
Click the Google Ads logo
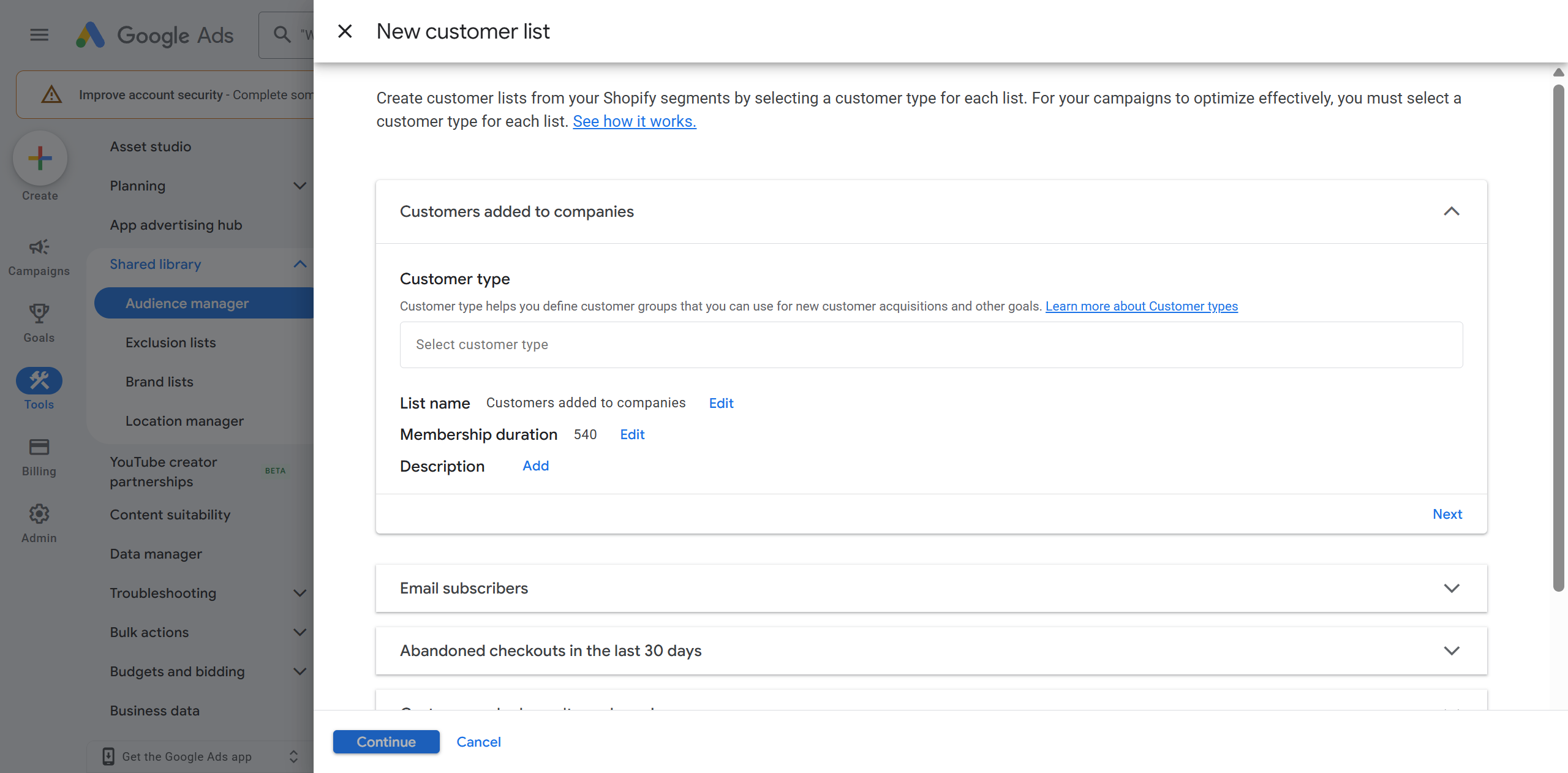[154, 35]
